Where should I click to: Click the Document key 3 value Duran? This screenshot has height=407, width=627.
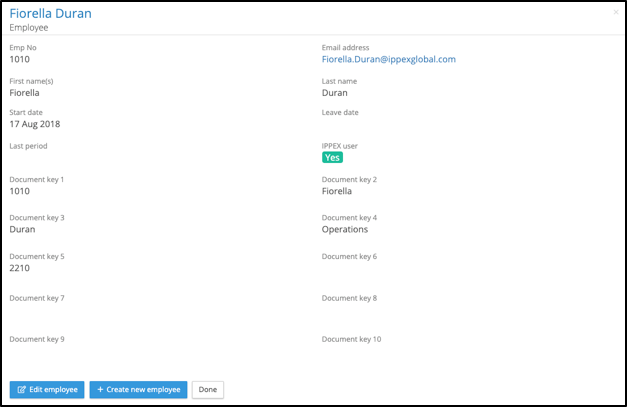[22, 229]
